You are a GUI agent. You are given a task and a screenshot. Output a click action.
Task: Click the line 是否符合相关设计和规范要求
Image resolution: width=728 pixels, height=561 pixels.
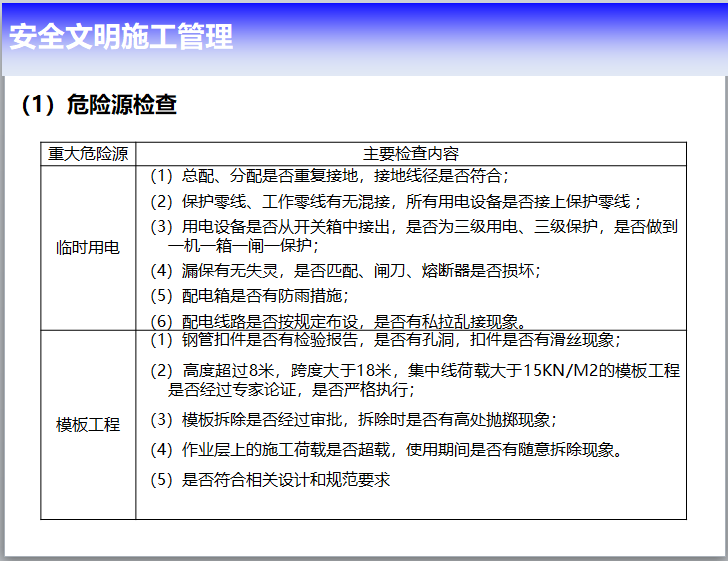270,480
